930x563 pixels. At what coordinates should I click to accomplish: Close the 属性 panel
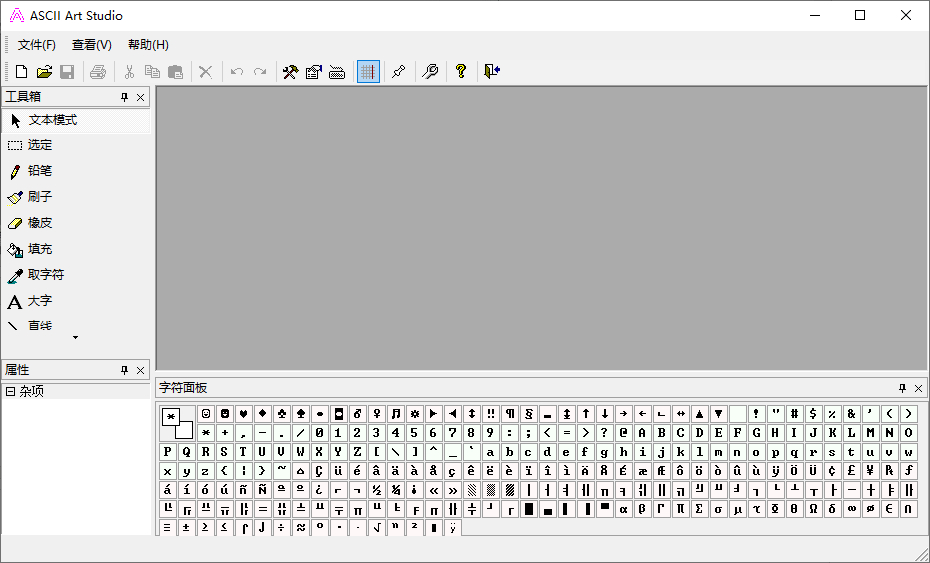coord(141,370)
